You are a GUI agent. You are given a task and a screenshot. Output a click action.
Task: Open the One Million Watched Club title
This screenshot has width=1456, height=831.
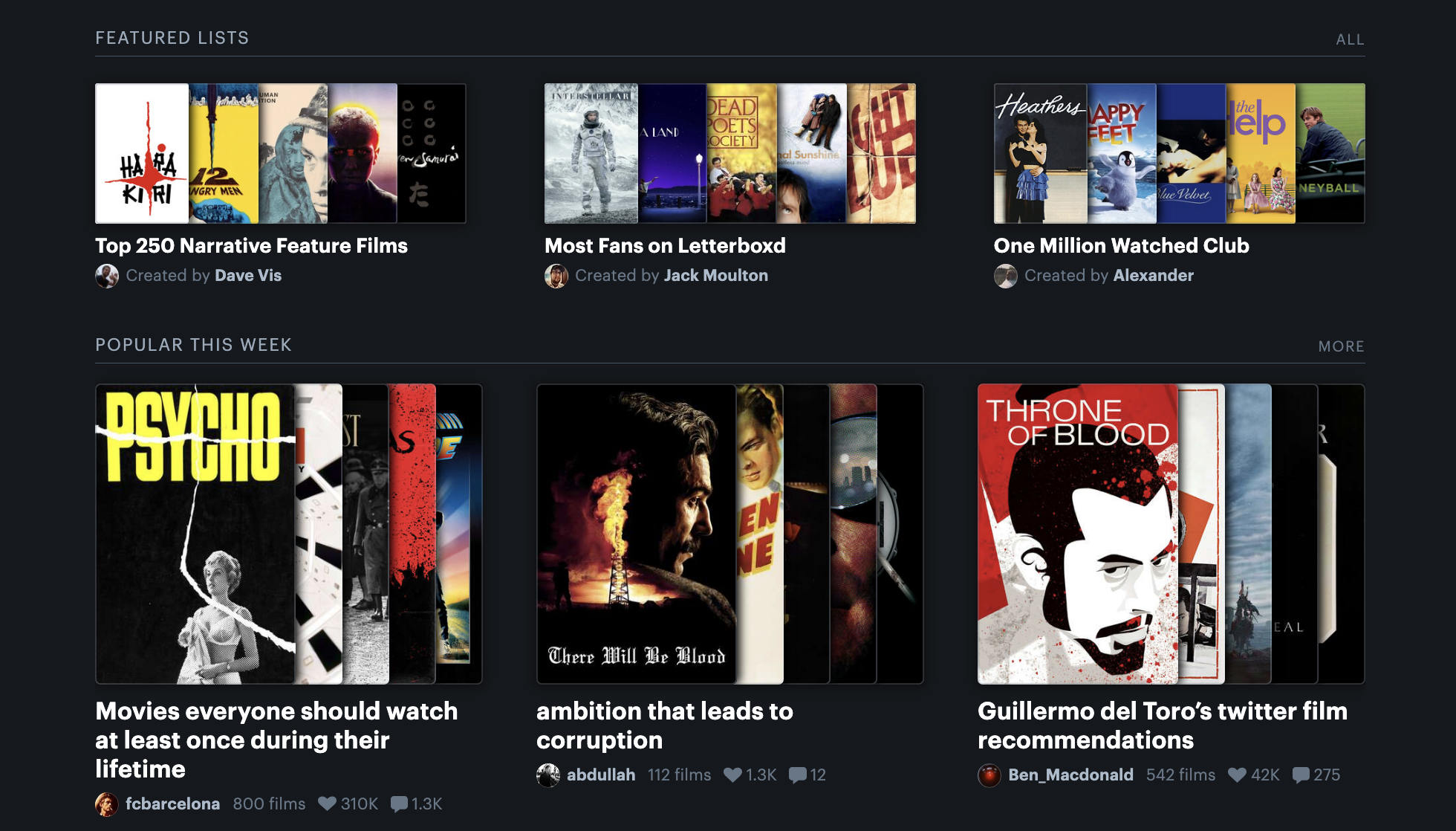tap(1121, 245)
